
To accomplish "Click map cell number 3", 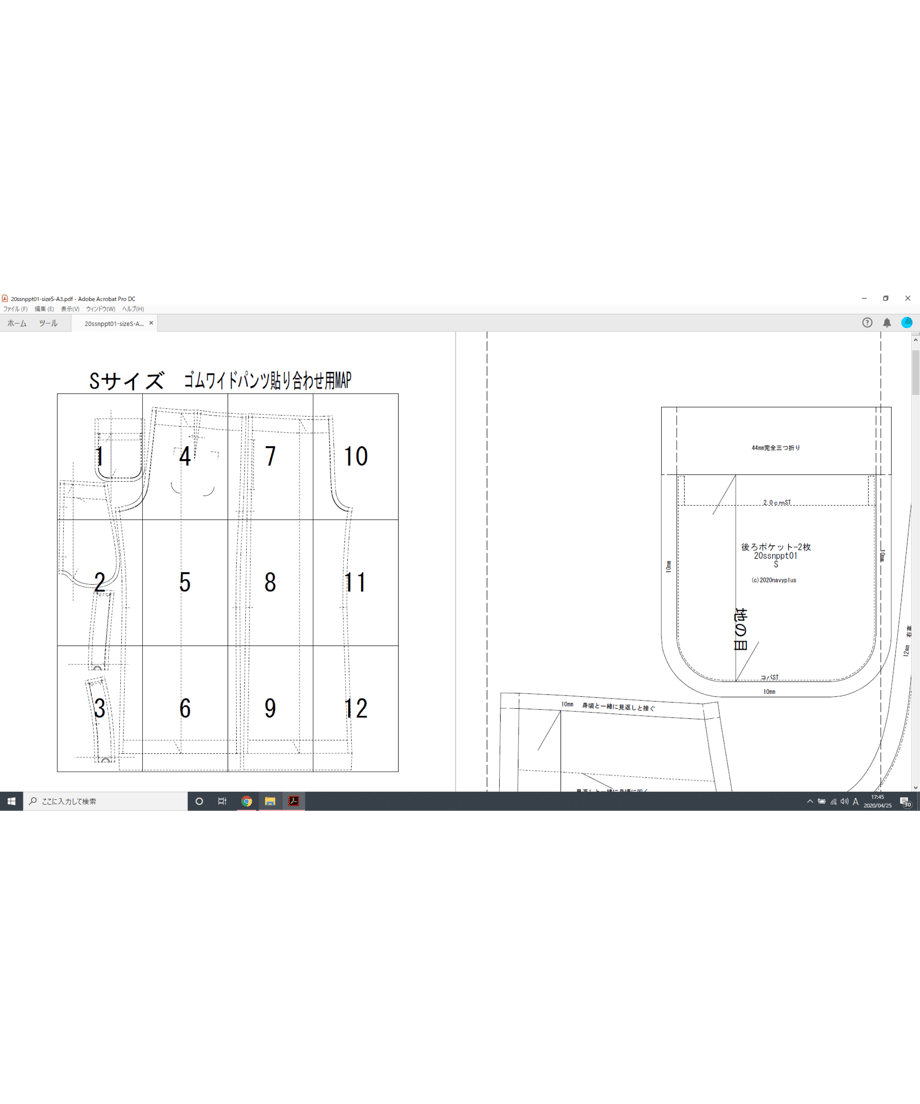I will (99, 708).
